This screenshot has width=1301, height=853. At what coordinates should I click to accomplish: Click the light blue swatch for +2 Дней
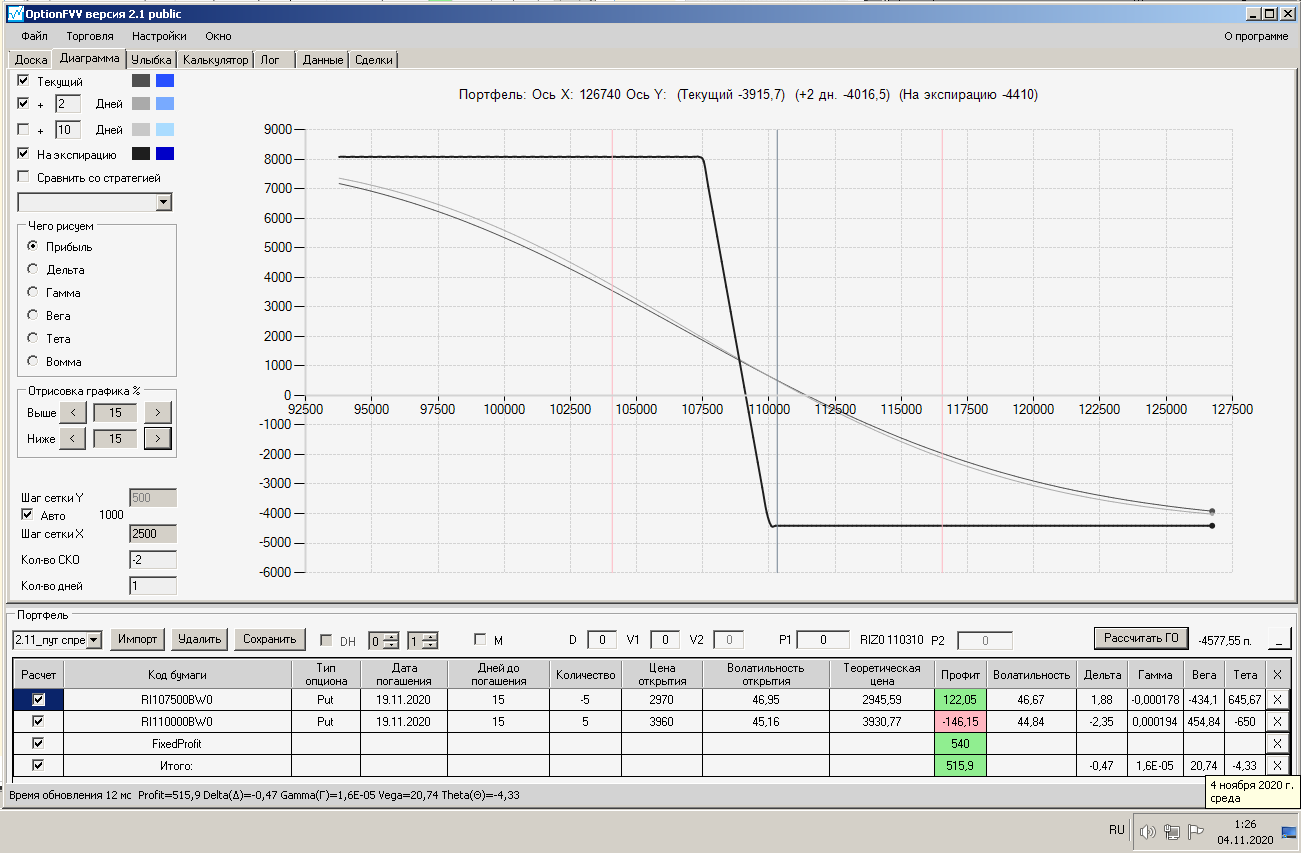tap(165, 104)
